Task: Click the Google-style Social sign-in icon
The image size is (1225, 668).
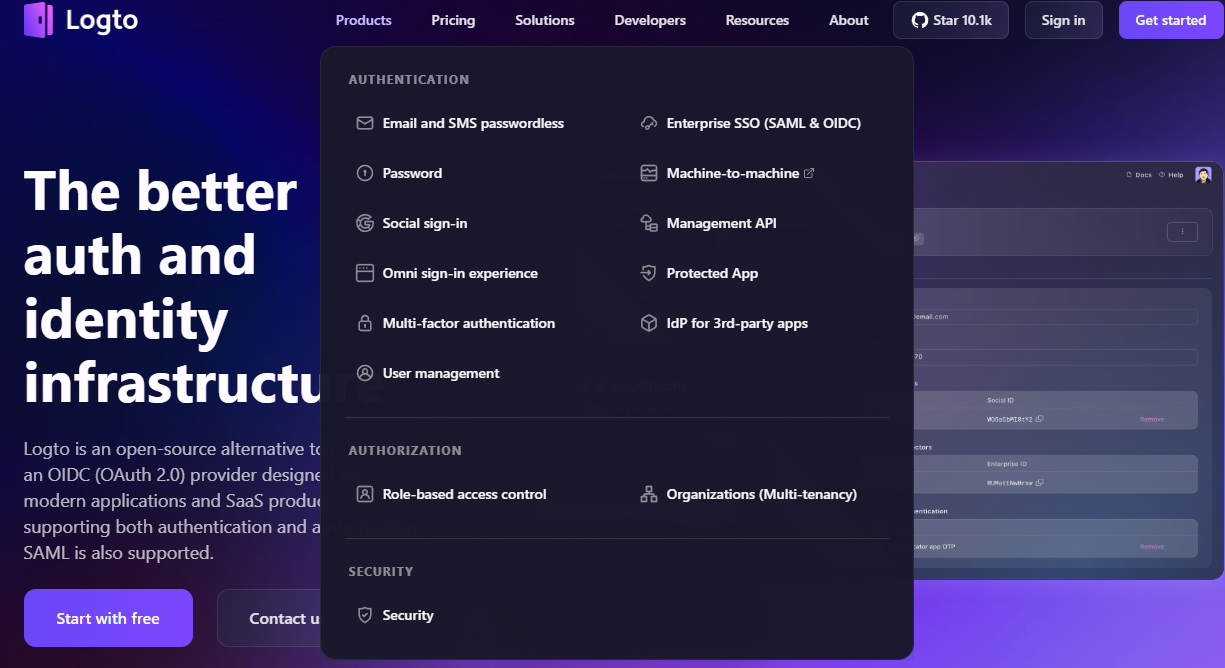Action: pos(365,223)
